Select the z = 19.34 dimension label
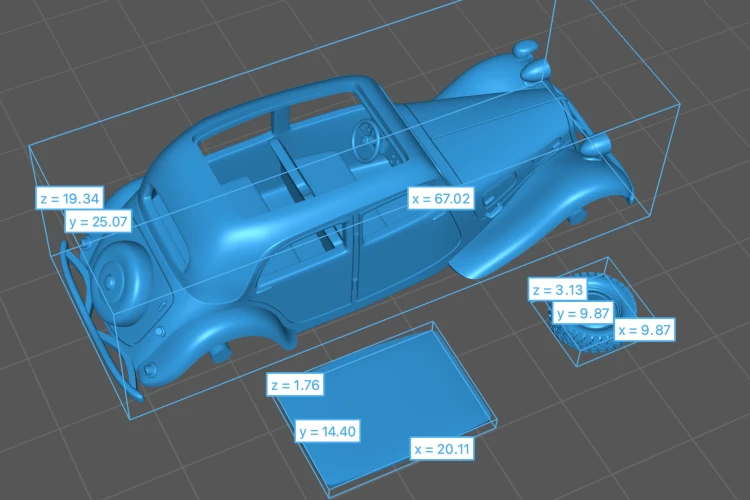750x500 pixels. tap(69, 198)
